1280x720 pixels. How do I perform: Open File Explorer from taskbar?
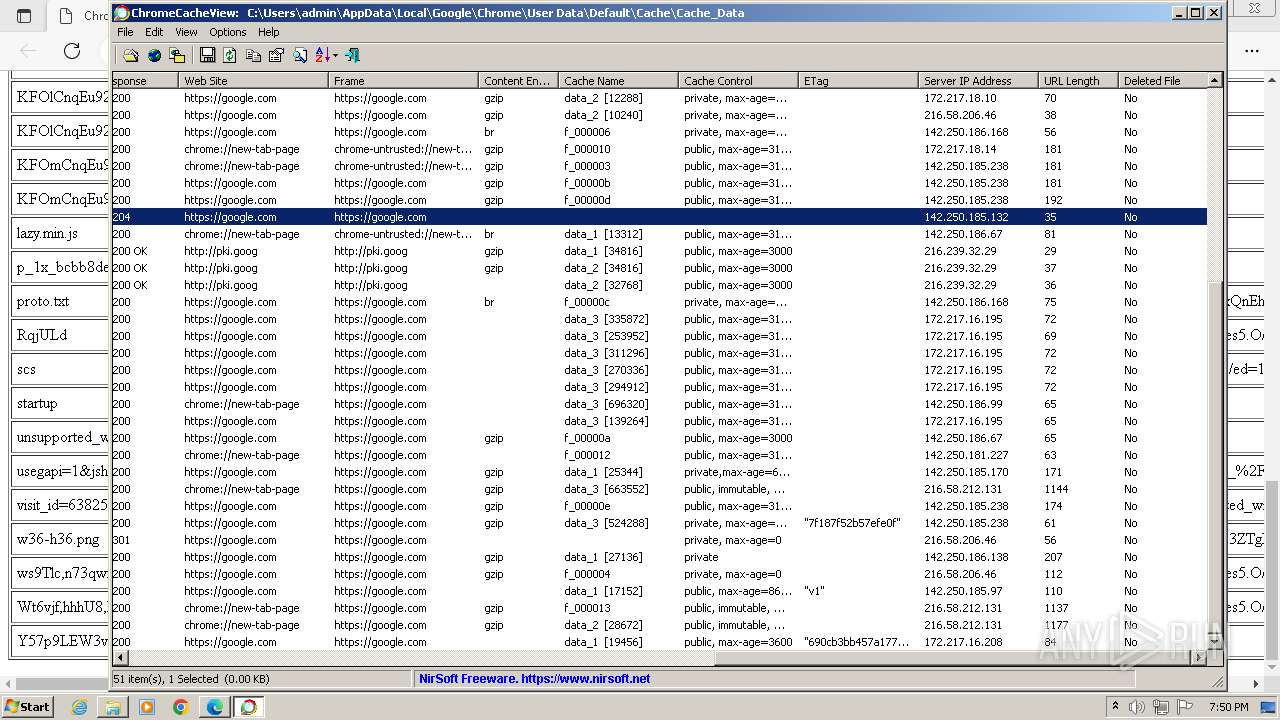(x=113, y=707)
